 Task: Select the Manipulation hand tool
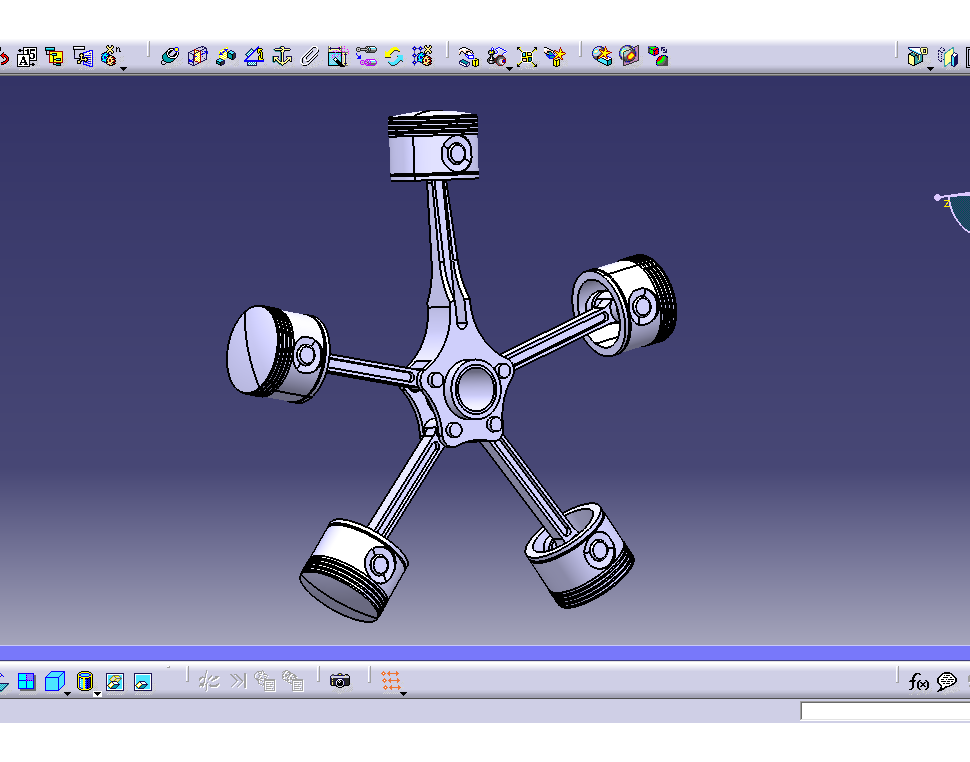coord(468,57)
